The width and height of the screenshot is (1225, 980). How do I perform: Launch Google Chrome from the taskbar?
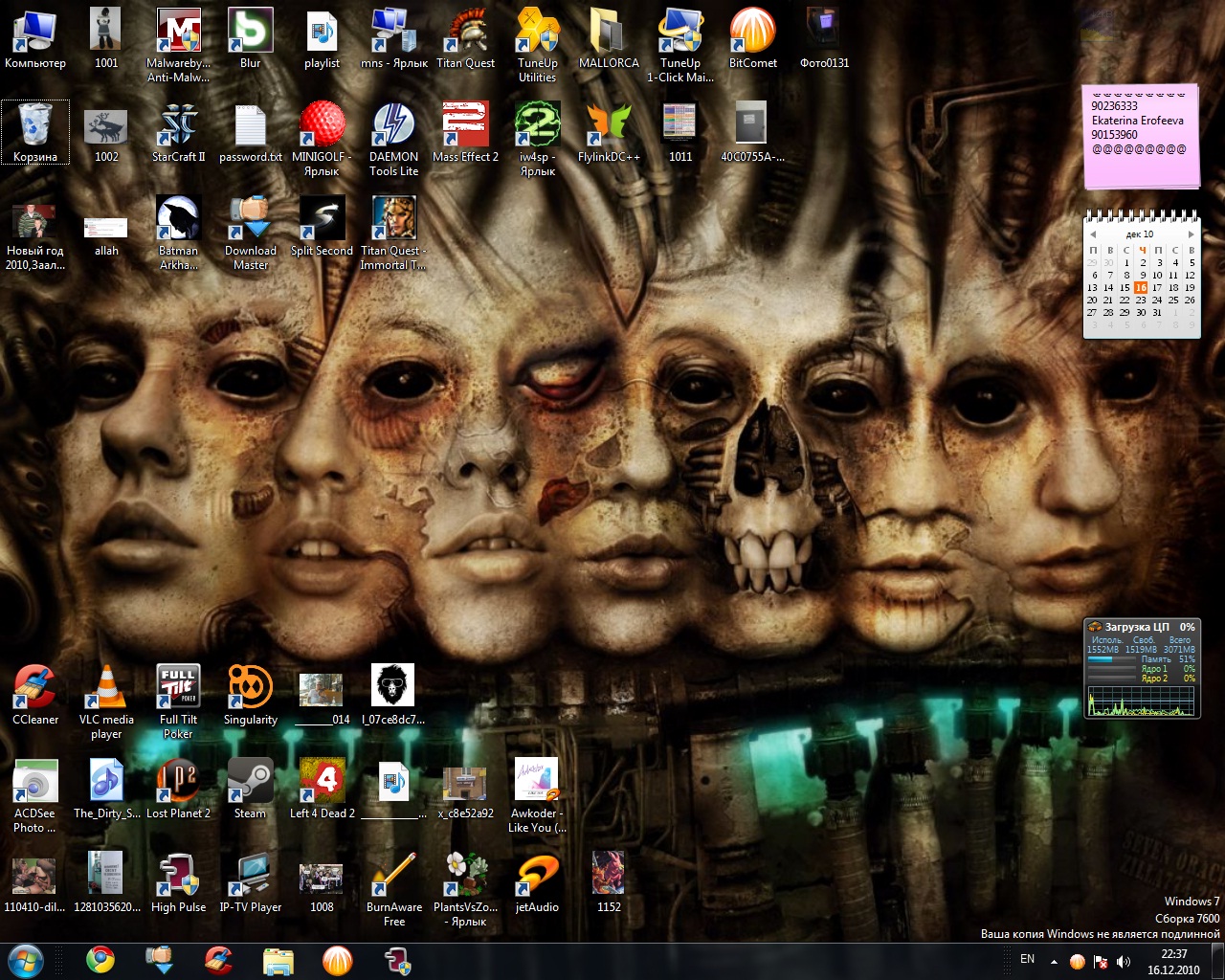pos(100,960)
